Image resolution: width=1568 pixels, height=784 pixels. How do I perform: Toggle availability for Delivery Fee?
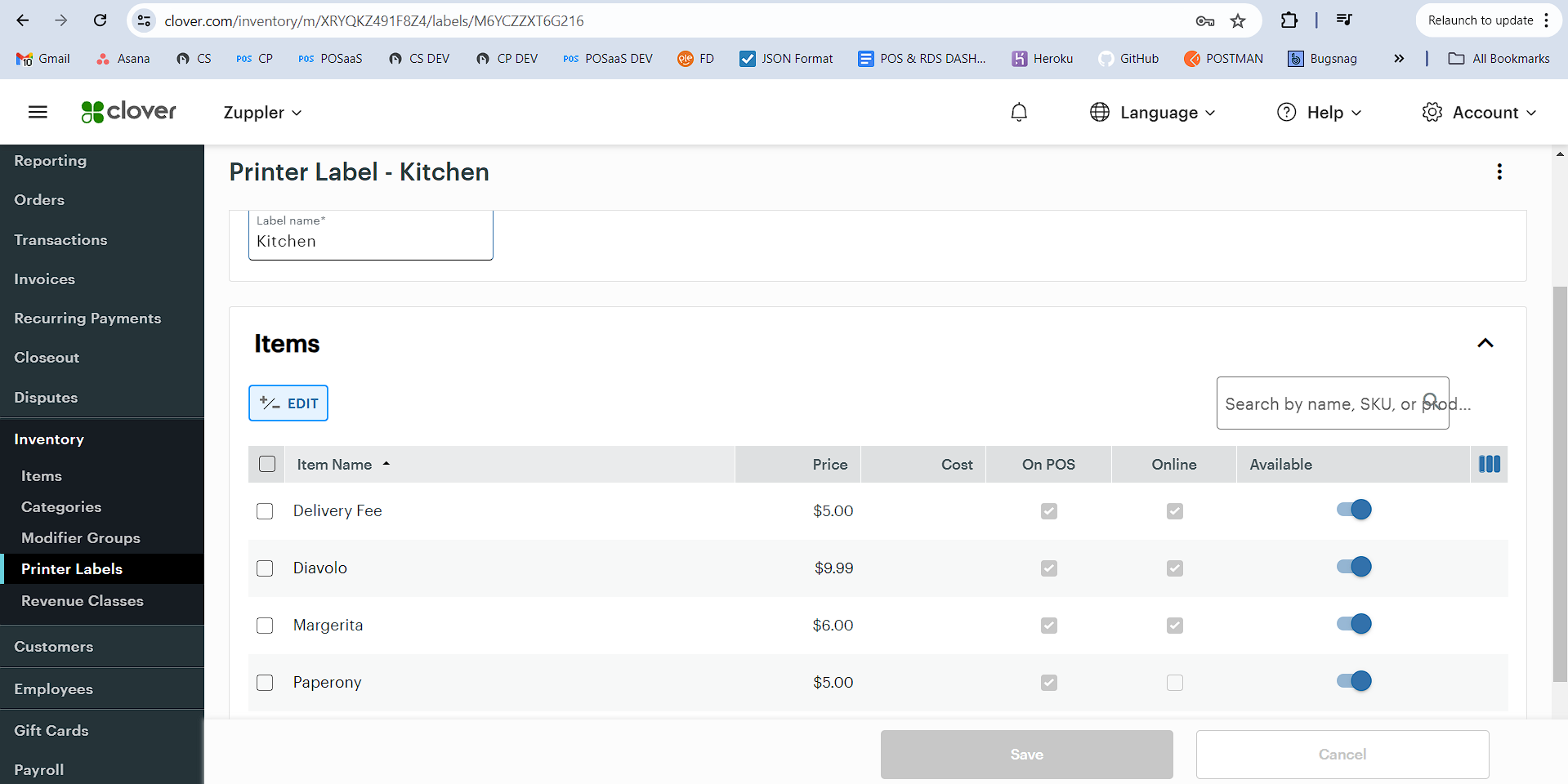click(x=1354, y=510)
